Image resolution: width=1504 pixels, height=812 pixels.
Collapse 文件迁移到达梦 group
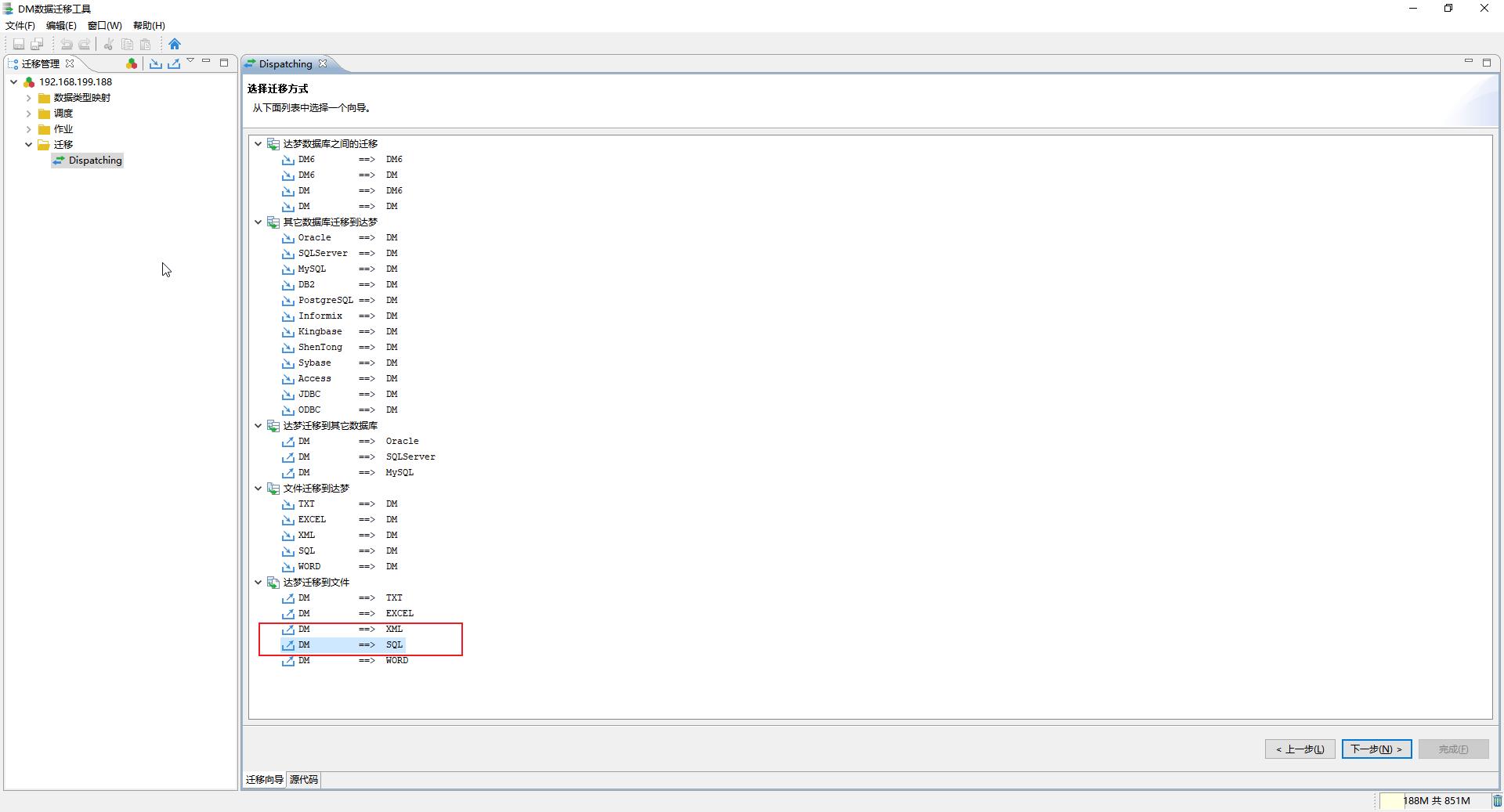[x=258, y=489]
